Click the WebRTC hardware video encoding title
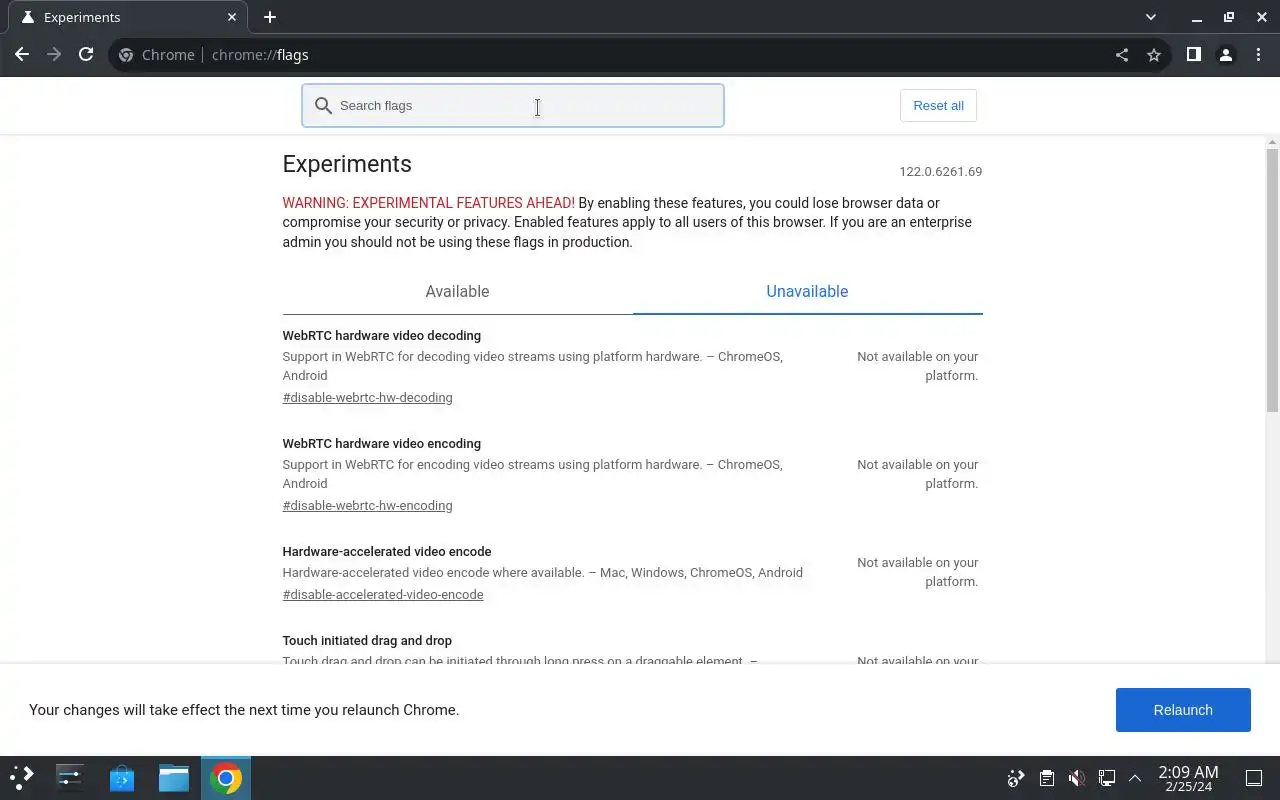Screen dimensions: 1280x800 (382, 444)
